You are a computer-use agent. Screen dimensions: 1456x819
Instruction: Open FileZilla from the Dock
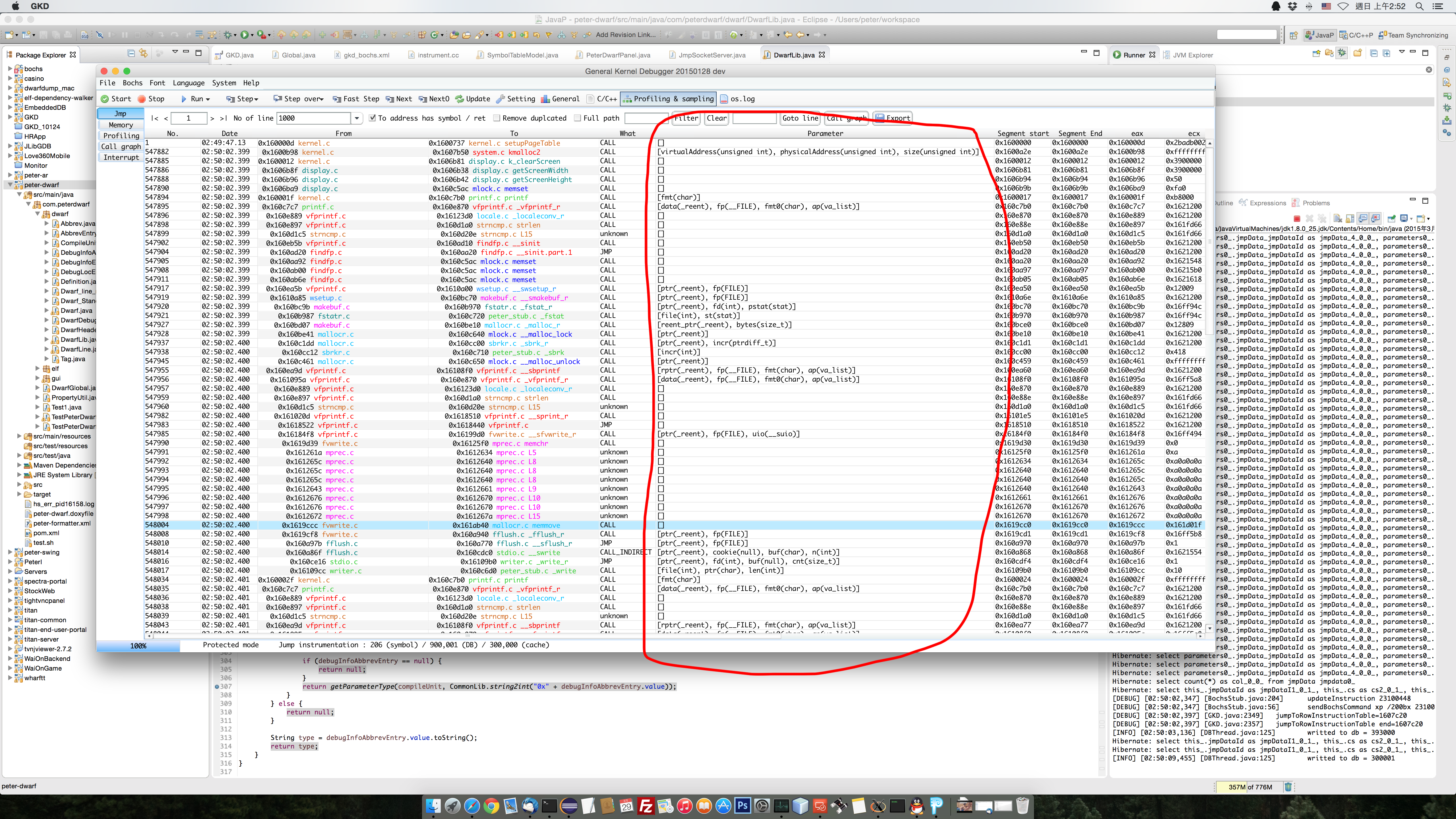click(646, 805)
